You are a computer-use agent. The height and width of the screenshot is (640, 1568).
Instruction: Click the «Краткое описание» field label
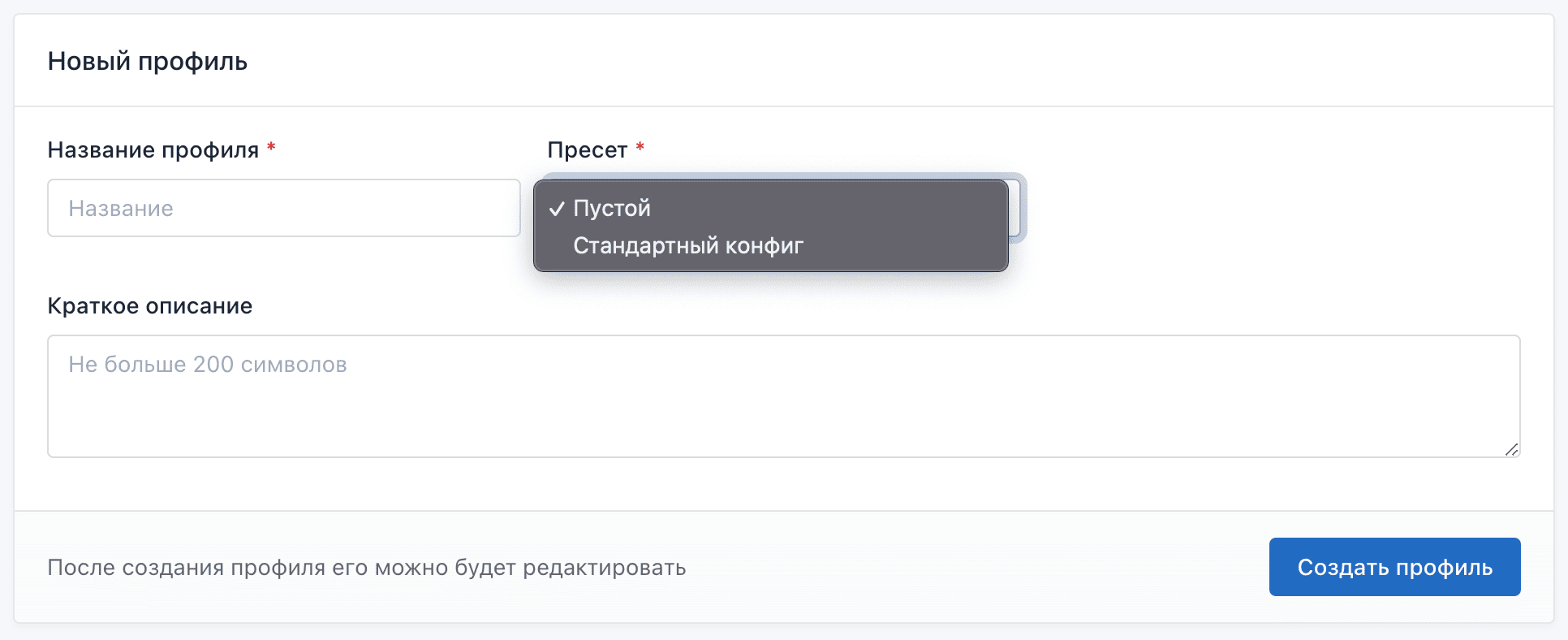(150, 306)
